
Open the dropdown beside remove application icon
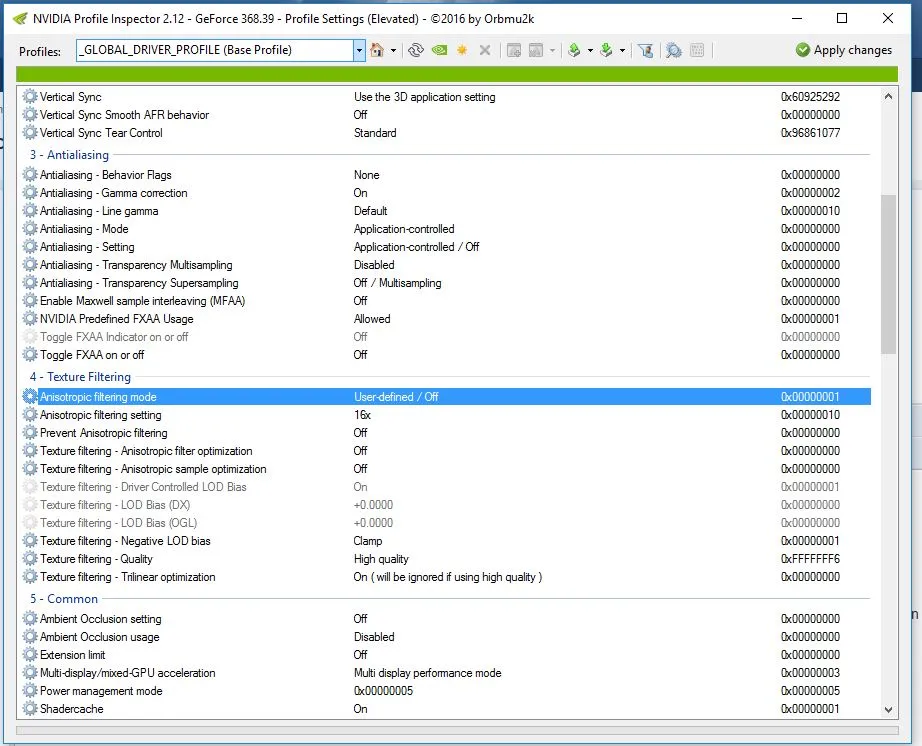click(x=552, y=51)
